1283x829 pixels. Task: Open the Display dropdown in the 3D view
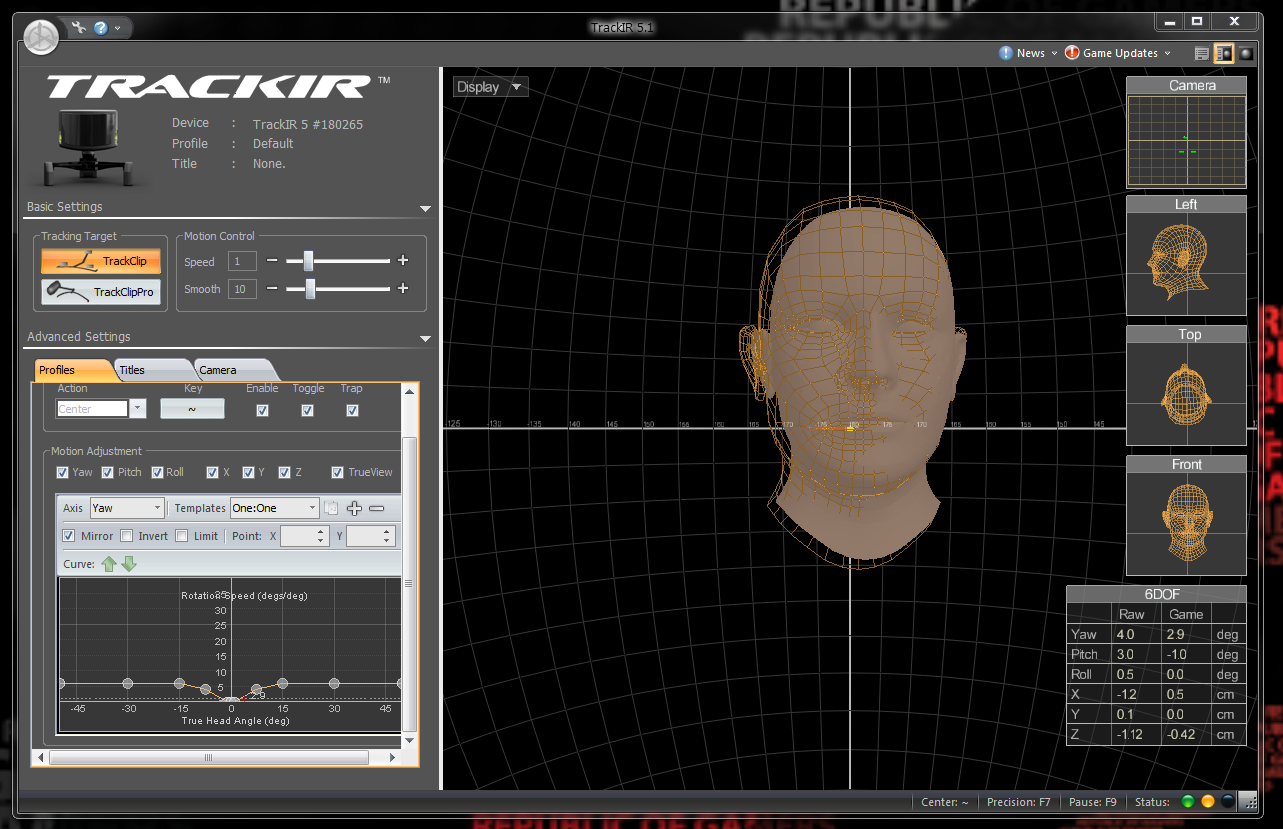(x=490, y=87)
